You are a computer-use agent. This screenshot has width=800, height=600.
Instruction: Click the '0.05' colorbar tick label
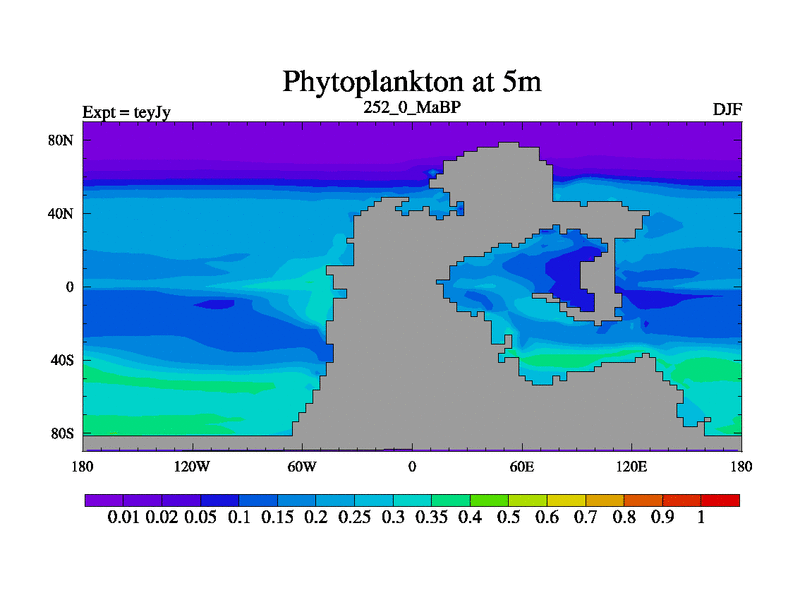(201, 518)
